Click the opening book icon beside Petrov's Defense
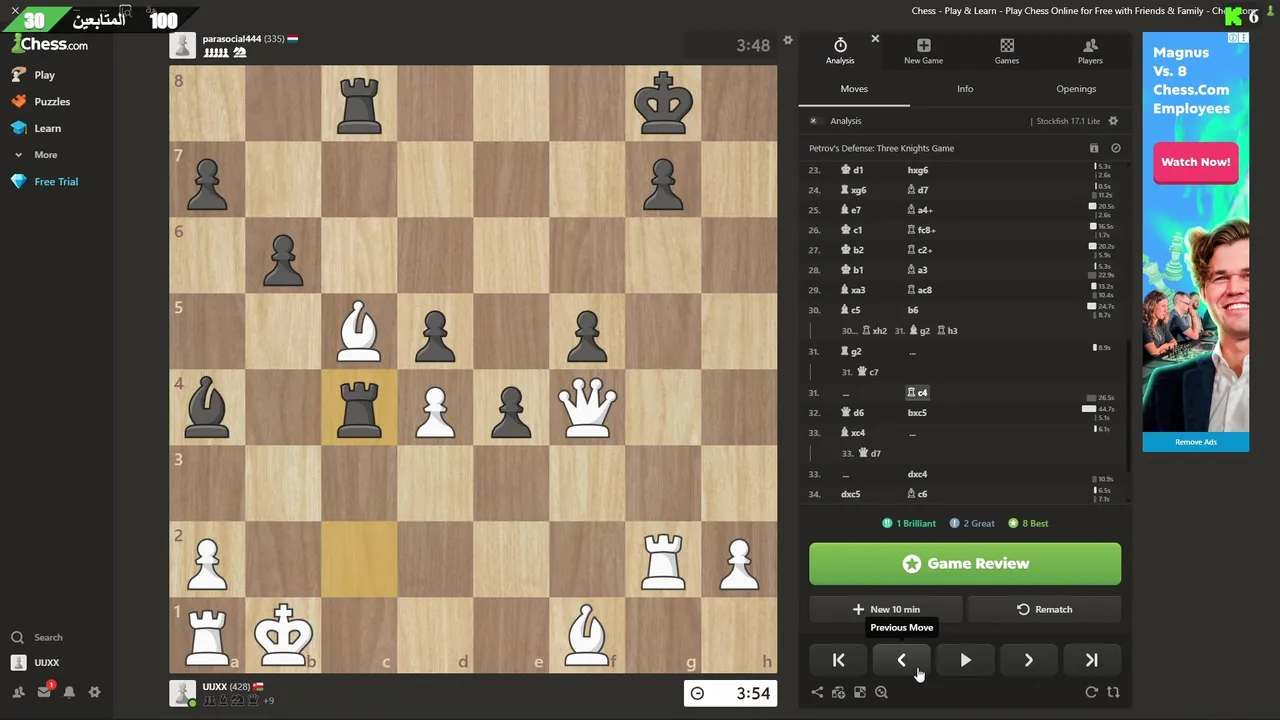 coord(1094,148)
